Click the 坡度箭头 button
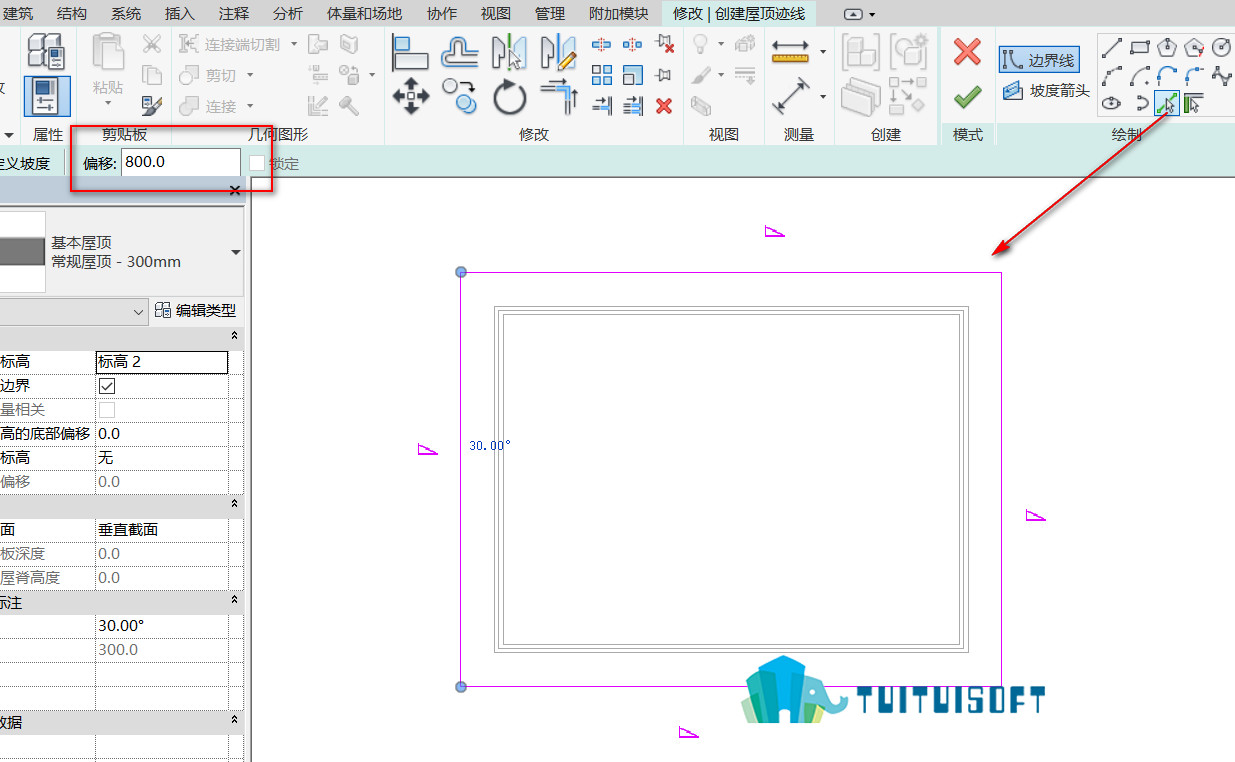 (x=1046, y=91)
